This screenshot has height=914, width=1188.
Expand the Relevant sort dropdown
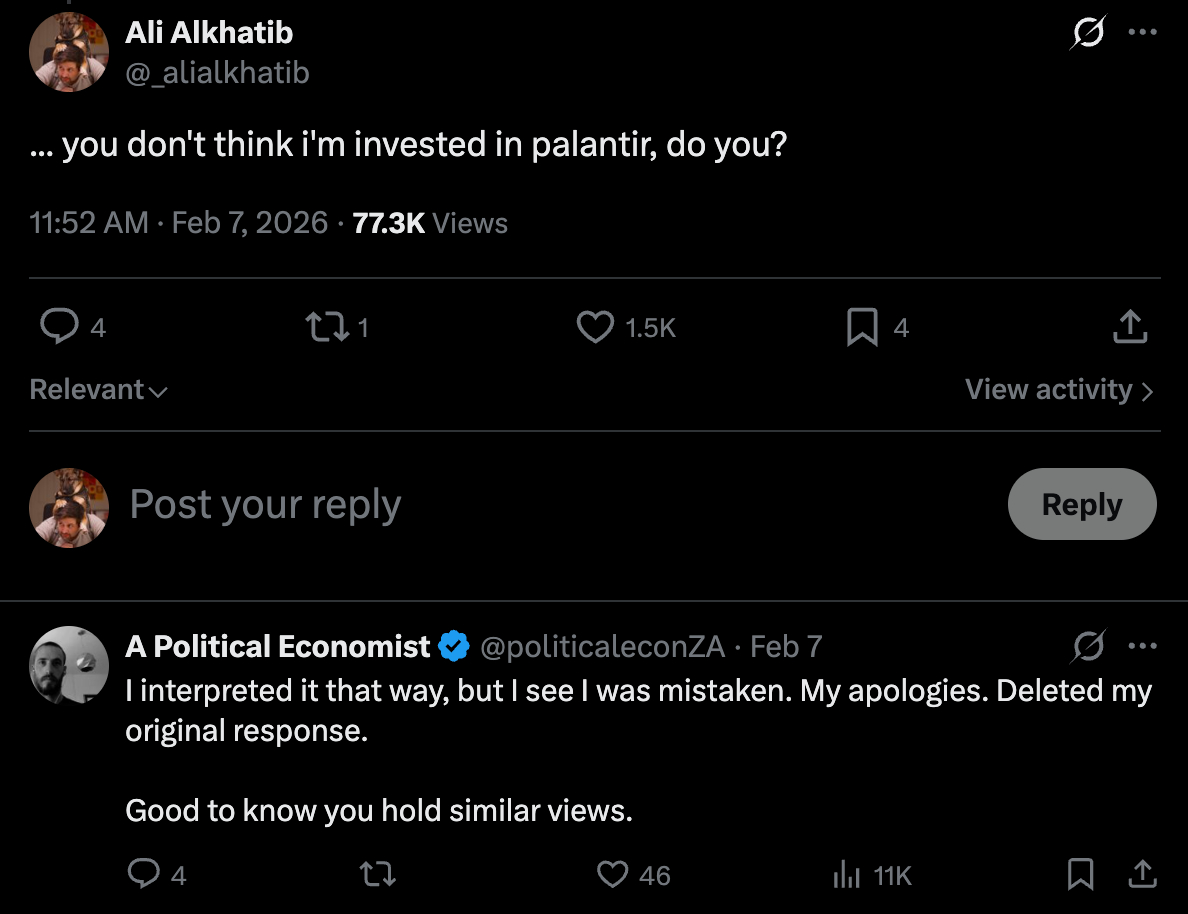pos(98,390)
